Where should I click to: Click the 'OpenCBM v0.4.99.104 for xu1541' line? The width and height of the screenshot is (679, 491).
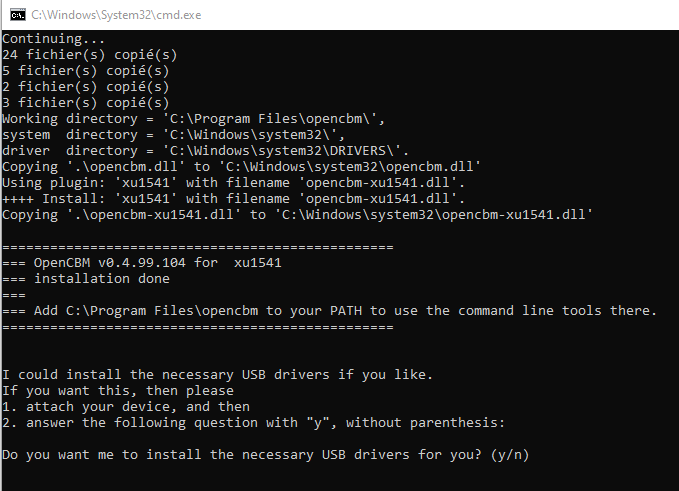pos(142,263)
